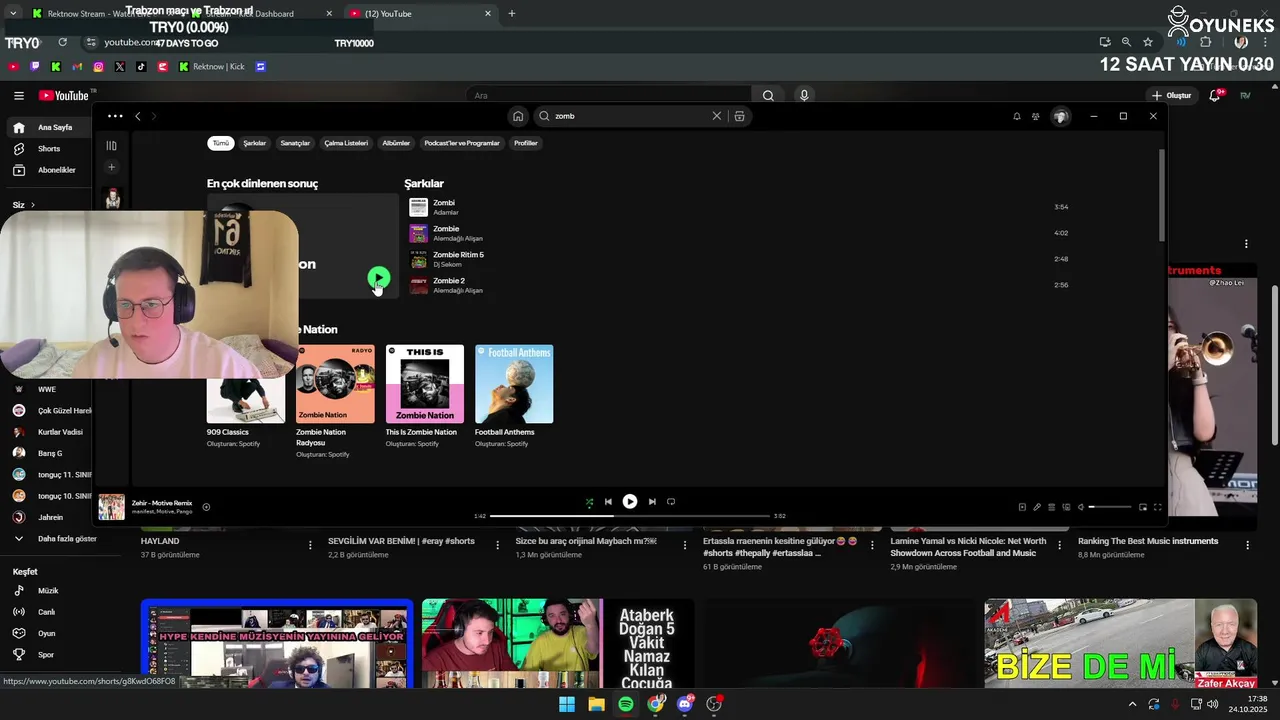Open YouTube hamburger guide menu

point(19,96)
